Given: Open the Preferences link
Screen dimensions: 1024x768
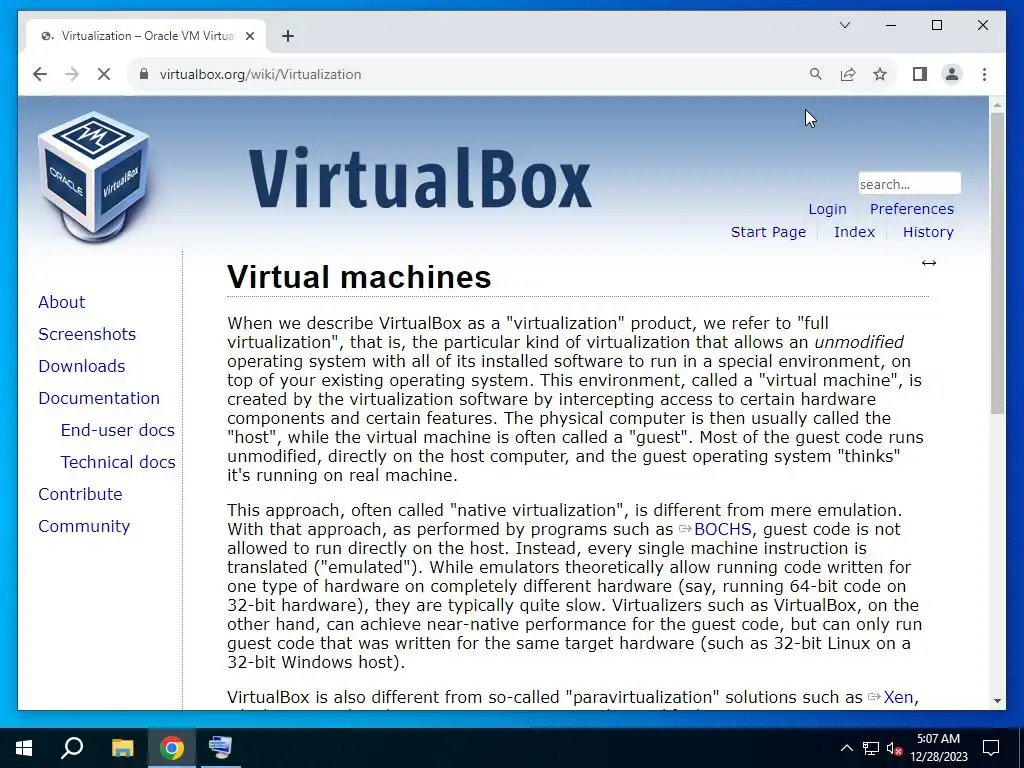Looking at the screenshot, I should (911, 209).
